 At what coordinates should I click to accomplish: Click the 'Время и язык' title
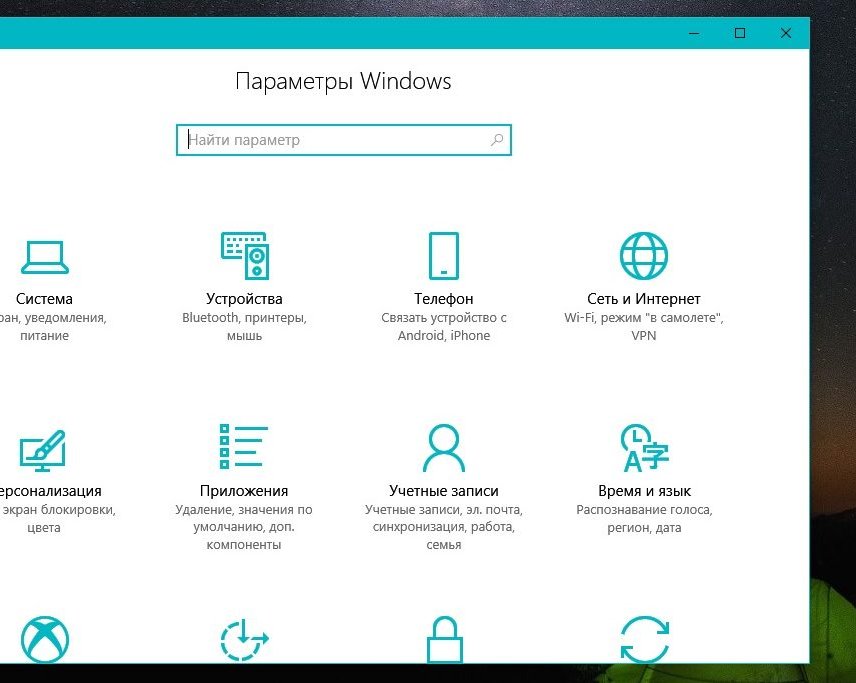pyautogui.click(x=644, y=491)
